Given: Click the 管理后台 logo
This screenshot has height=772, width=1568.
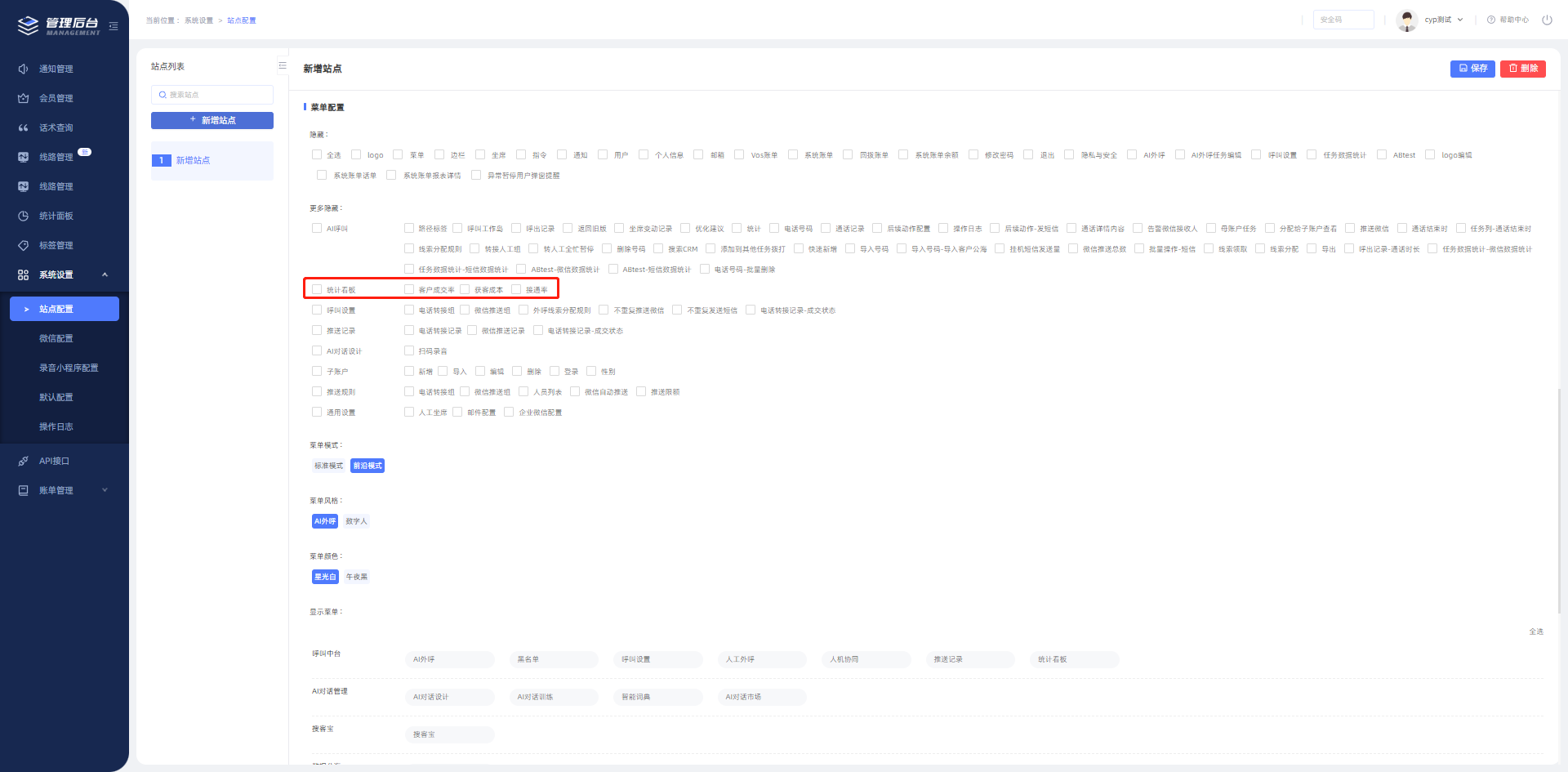Looking at the screenshot, I should (59, 26).
